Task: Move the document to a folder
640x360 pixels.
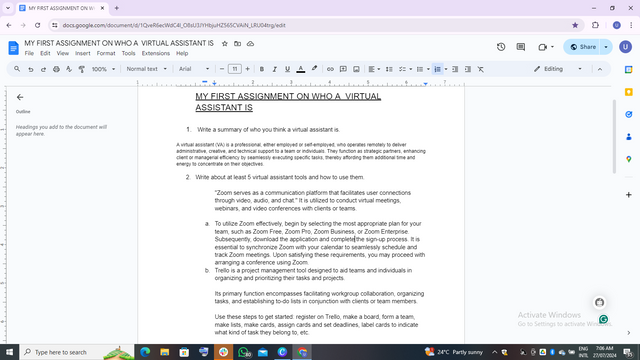Action: point(238,44)
